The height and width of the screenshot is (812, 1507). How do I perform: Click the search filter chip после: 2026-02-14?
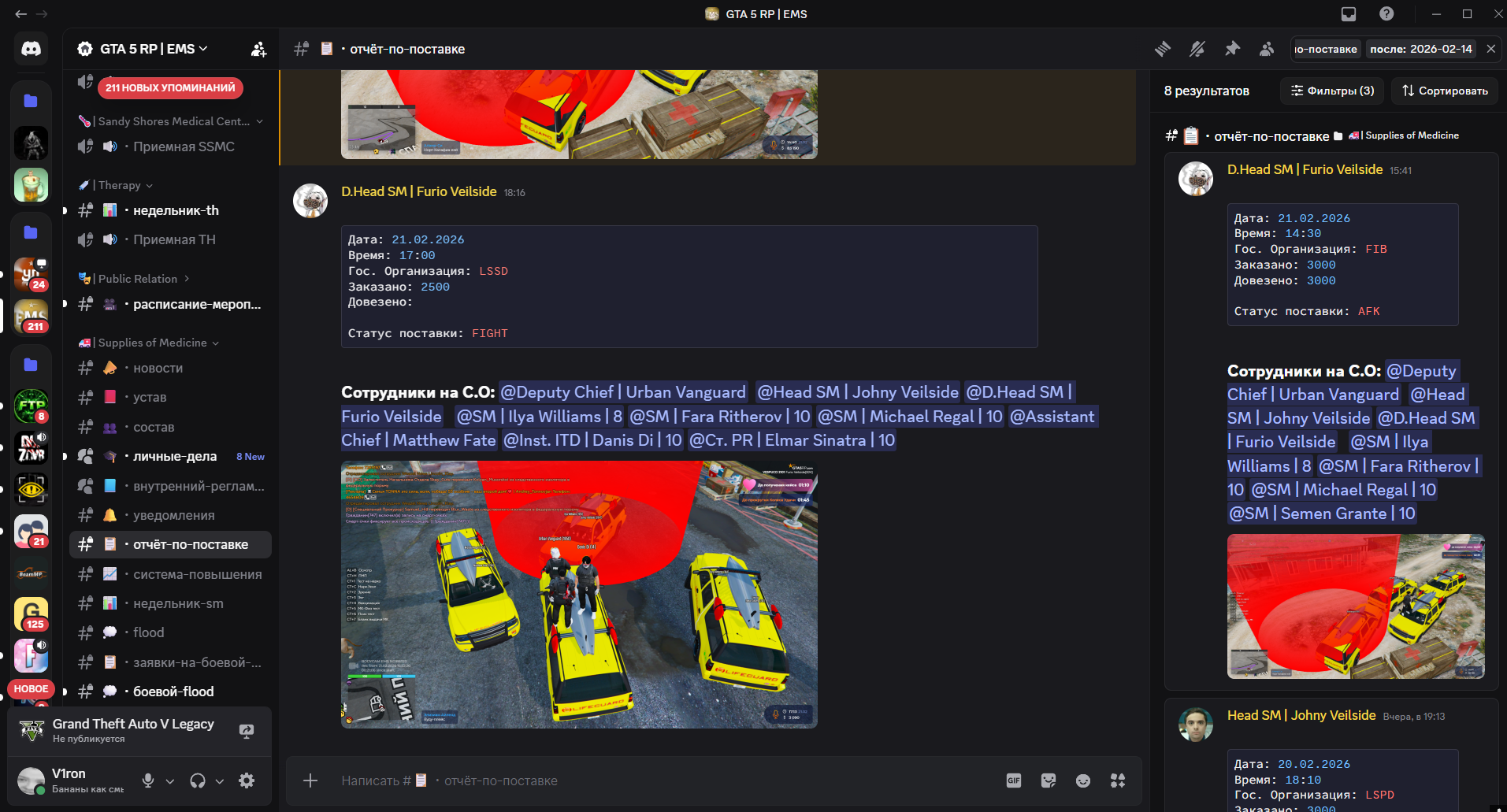pos(1420,49)
